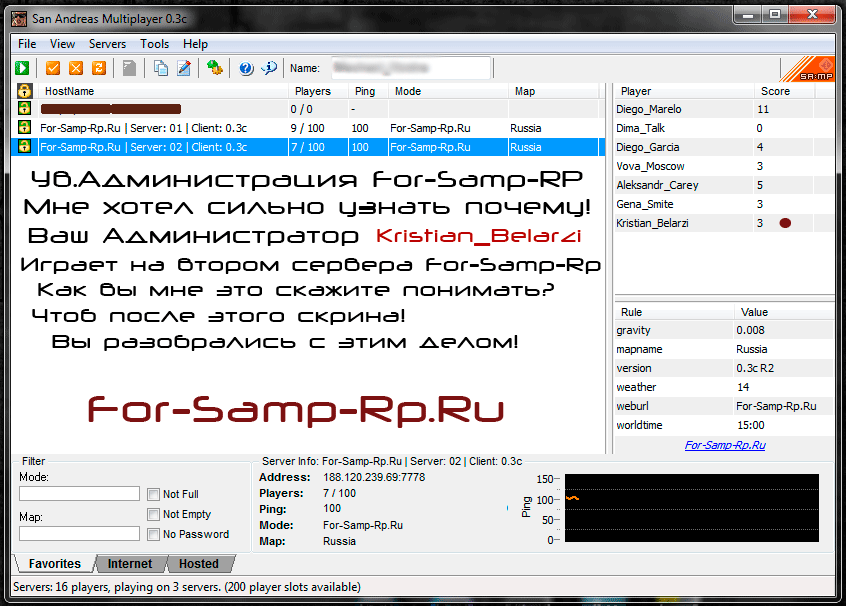This screenshot has width=846, height=606.
Task: Click the worldtime rule row
Action: coord(725,425)
